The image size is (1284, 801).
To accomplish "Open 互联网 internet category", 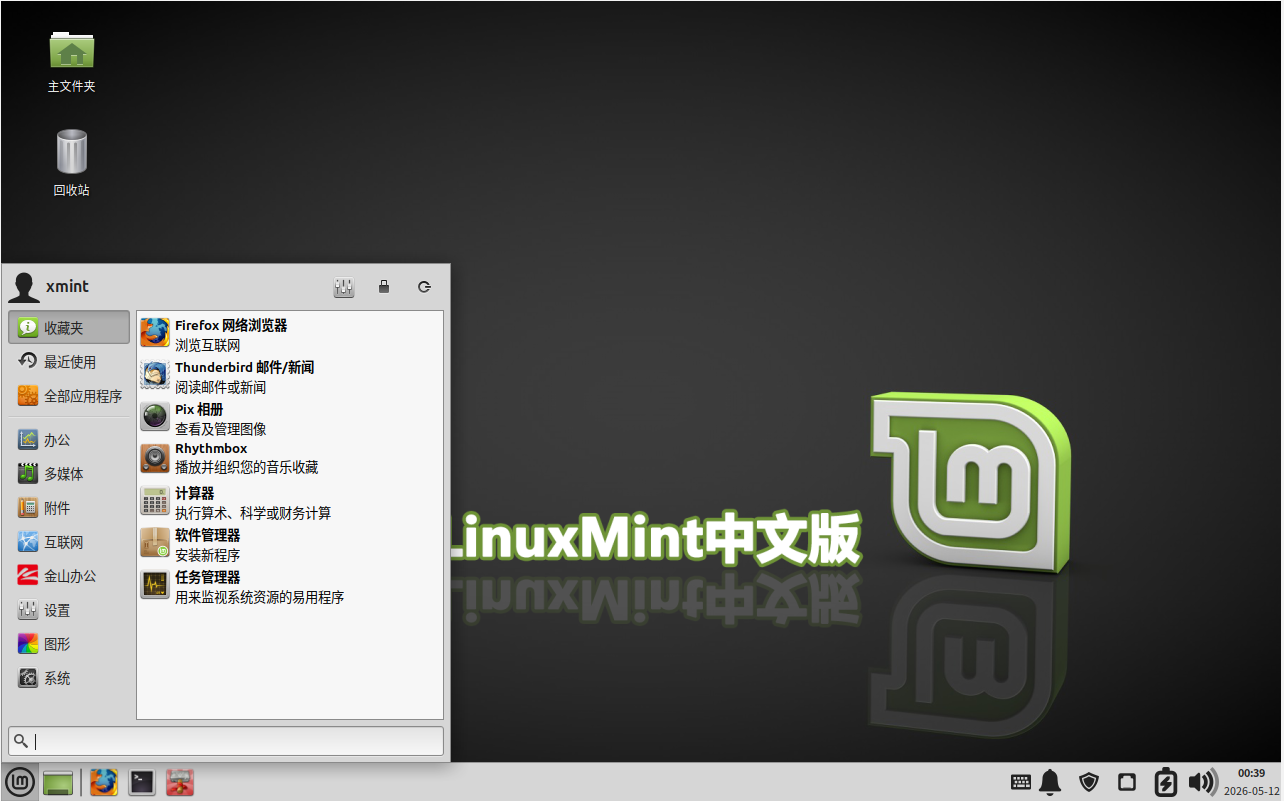I will [69, 542].
